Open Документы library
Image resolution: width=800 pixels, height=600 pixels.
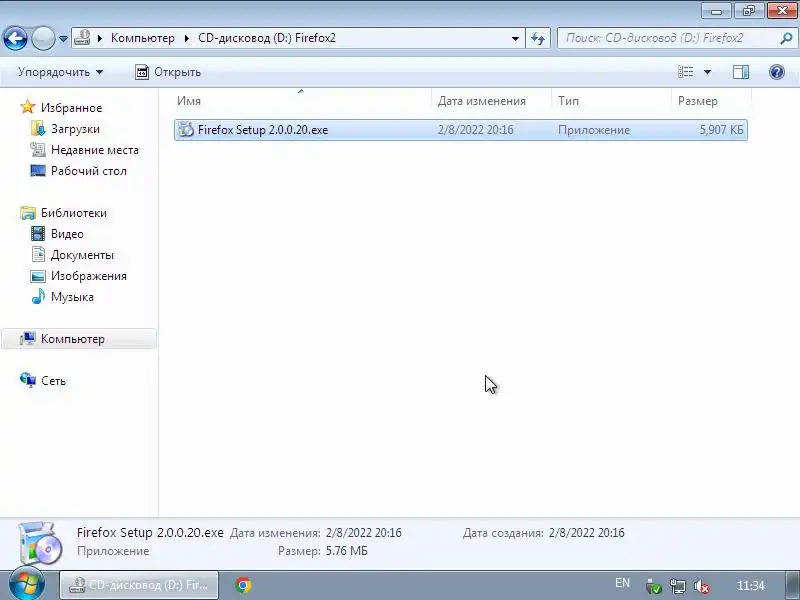point(82,255)
